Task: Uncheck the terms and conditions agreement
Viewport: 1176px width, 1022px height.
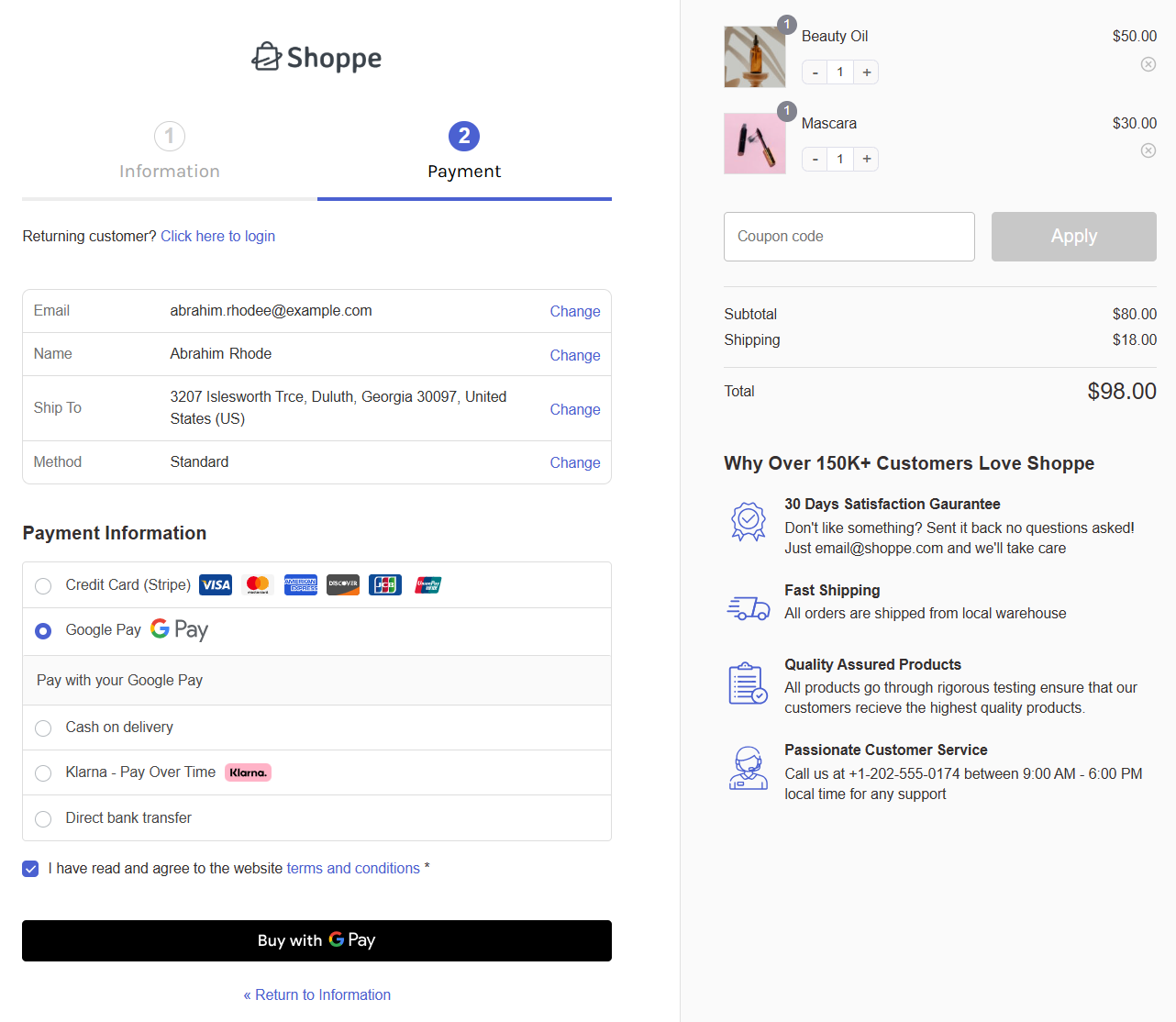Action: click(x=30, y=868)
